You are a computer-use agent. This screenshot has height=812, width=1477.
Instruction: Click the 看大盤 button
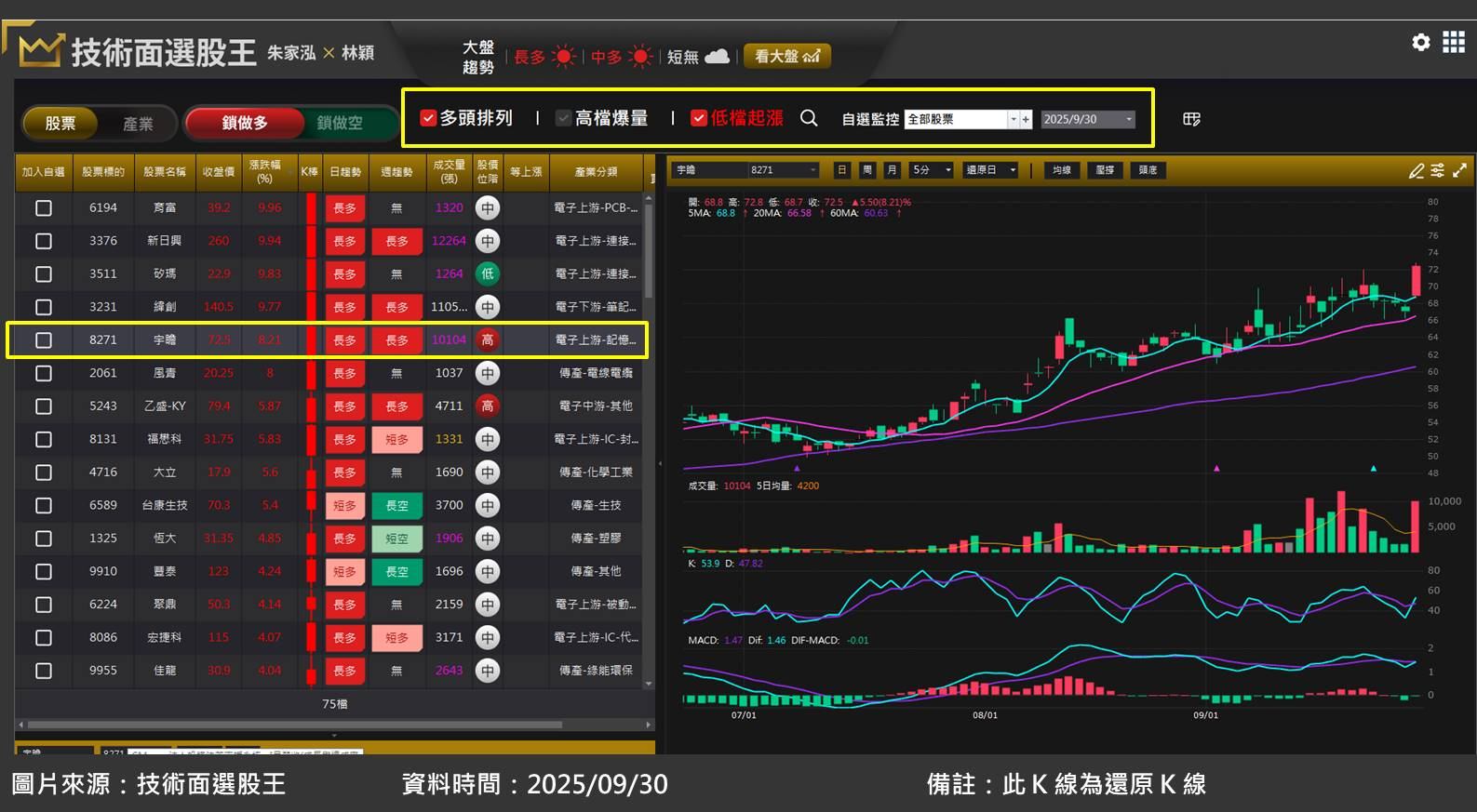(786, 57)
